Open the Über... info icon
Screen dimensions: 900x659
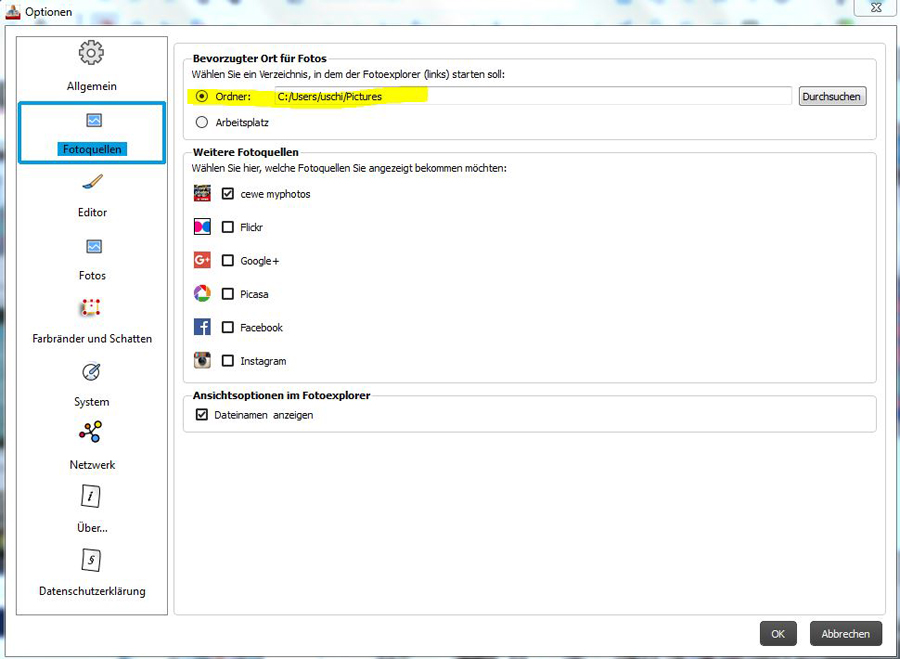(x=92, y=497)
